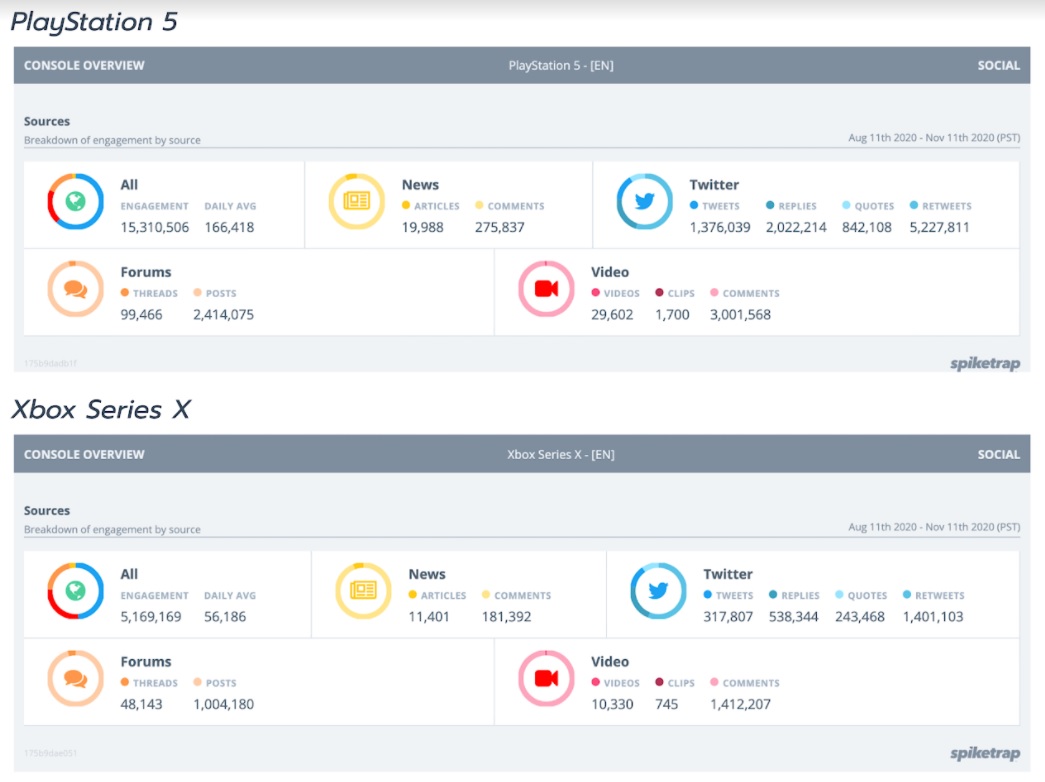The width and height of the screenshot is (1045, 782).
Task: Click retweets value 5,227,811
Action: click(940, 227)
